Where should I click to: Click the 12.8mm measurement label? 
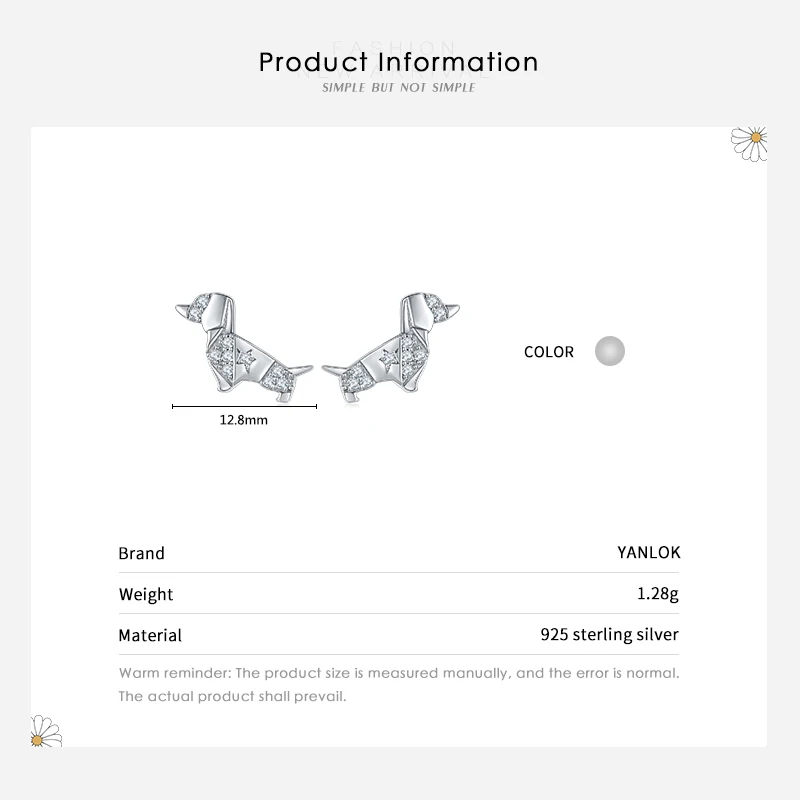244,421
